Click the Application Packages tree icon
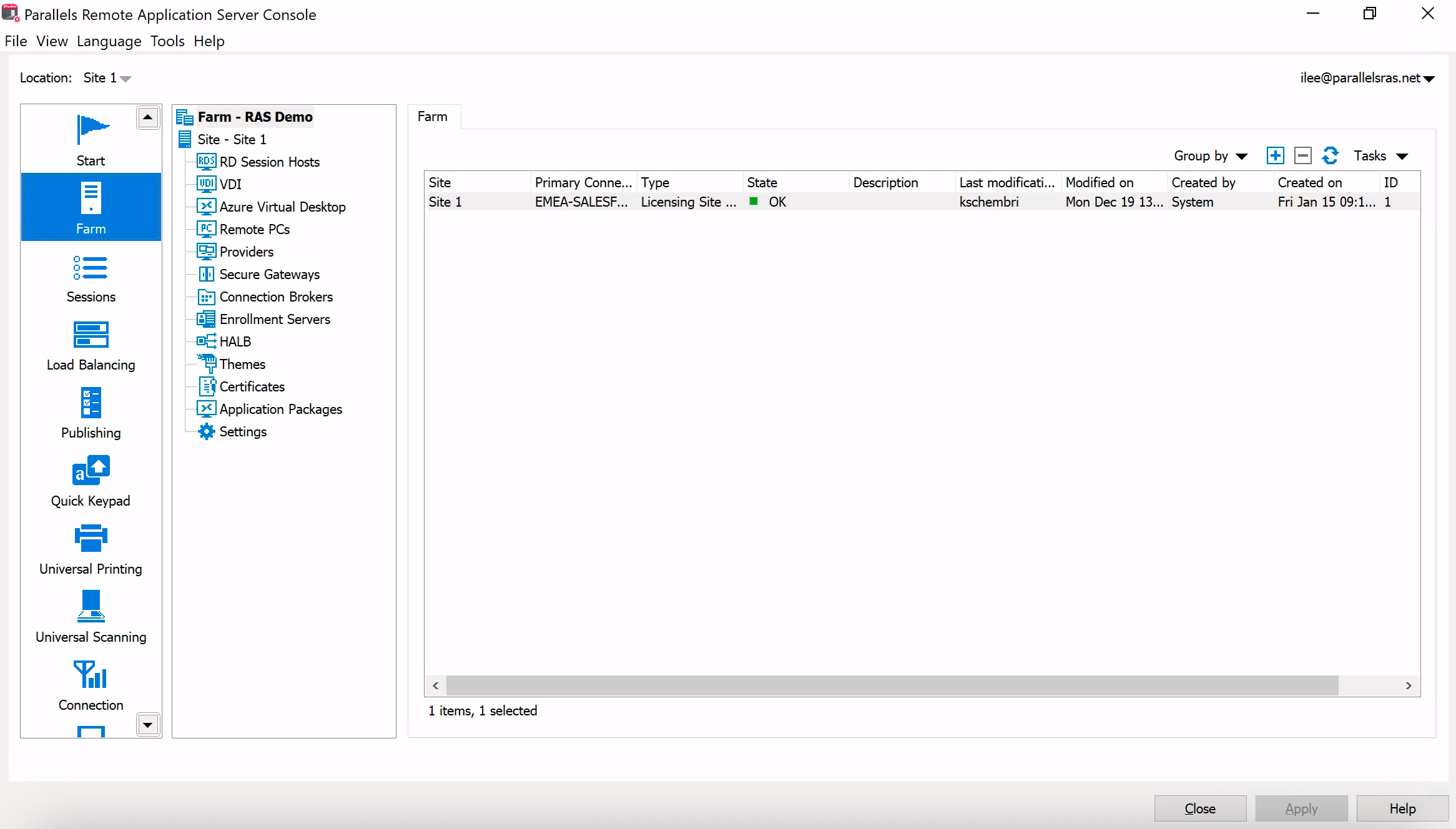The width and height of the screenshot is (1456, 829). [206, 409]
